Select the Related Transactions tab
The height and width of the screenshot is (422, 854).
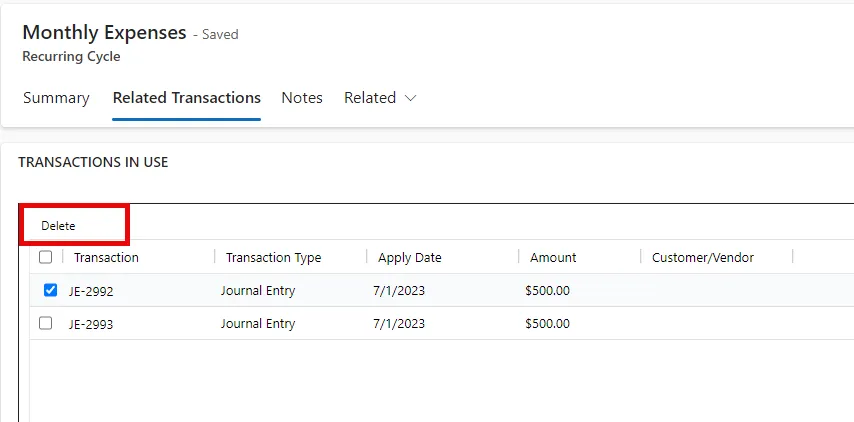coord(186,98)
